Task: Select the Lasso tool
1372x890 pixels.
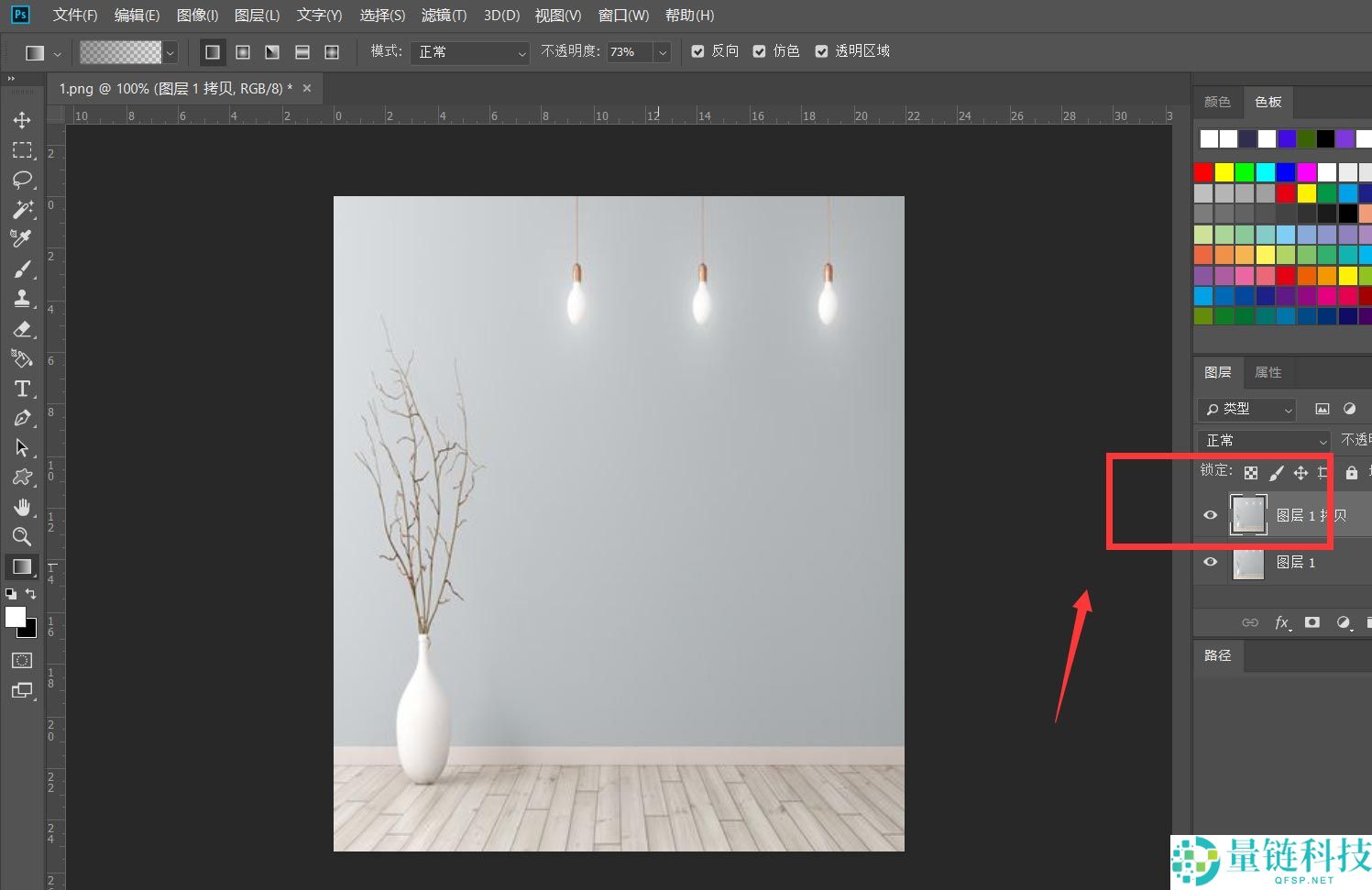Action: click(22, 180)
